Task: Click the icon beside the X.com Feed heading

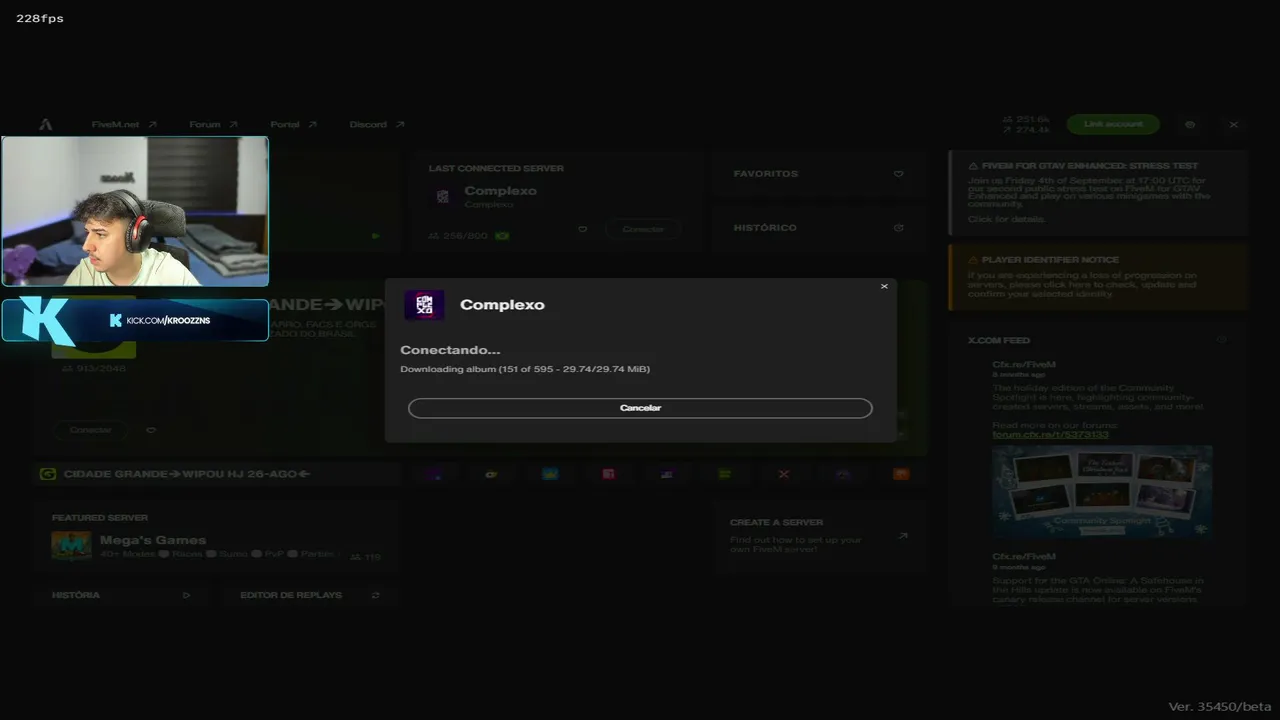Action: [1221, 340]
